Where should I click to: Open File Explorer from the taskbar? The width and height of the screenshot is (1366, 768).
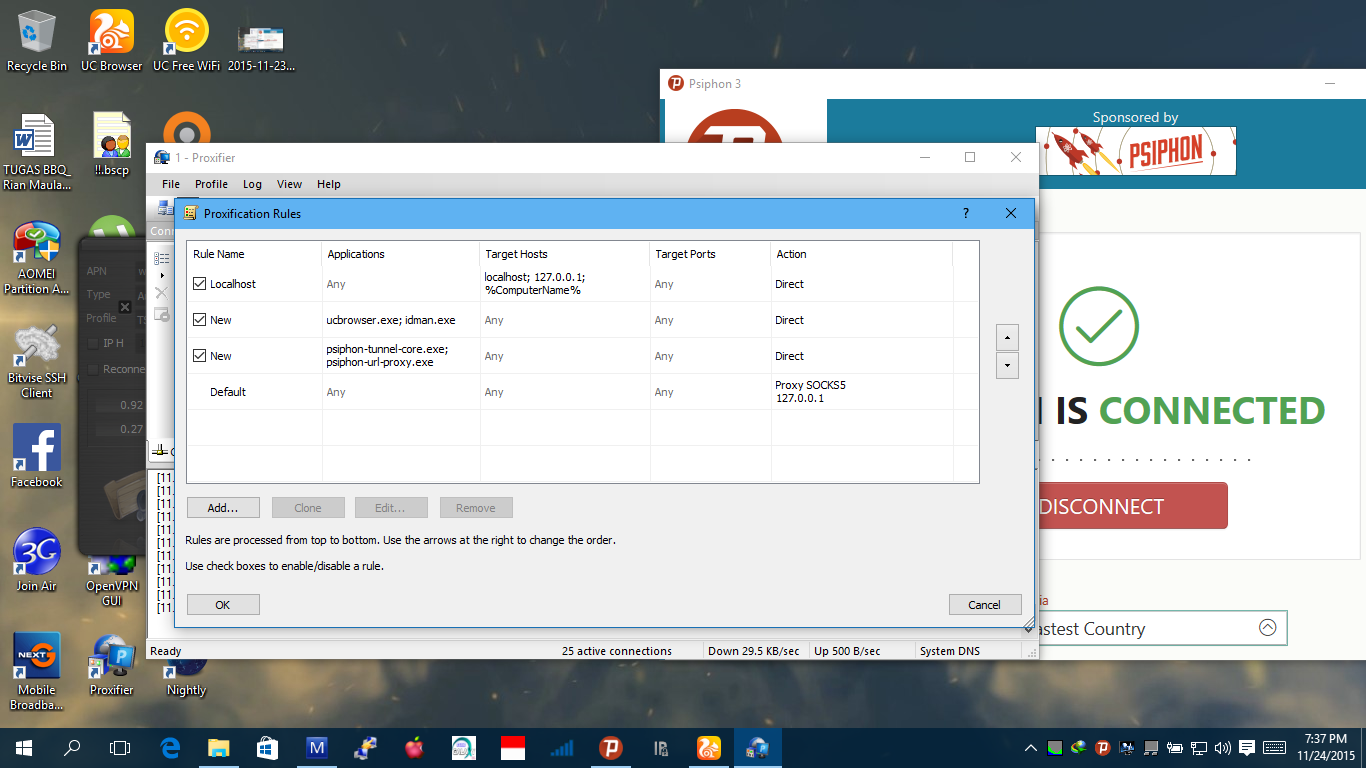[218, 747]
